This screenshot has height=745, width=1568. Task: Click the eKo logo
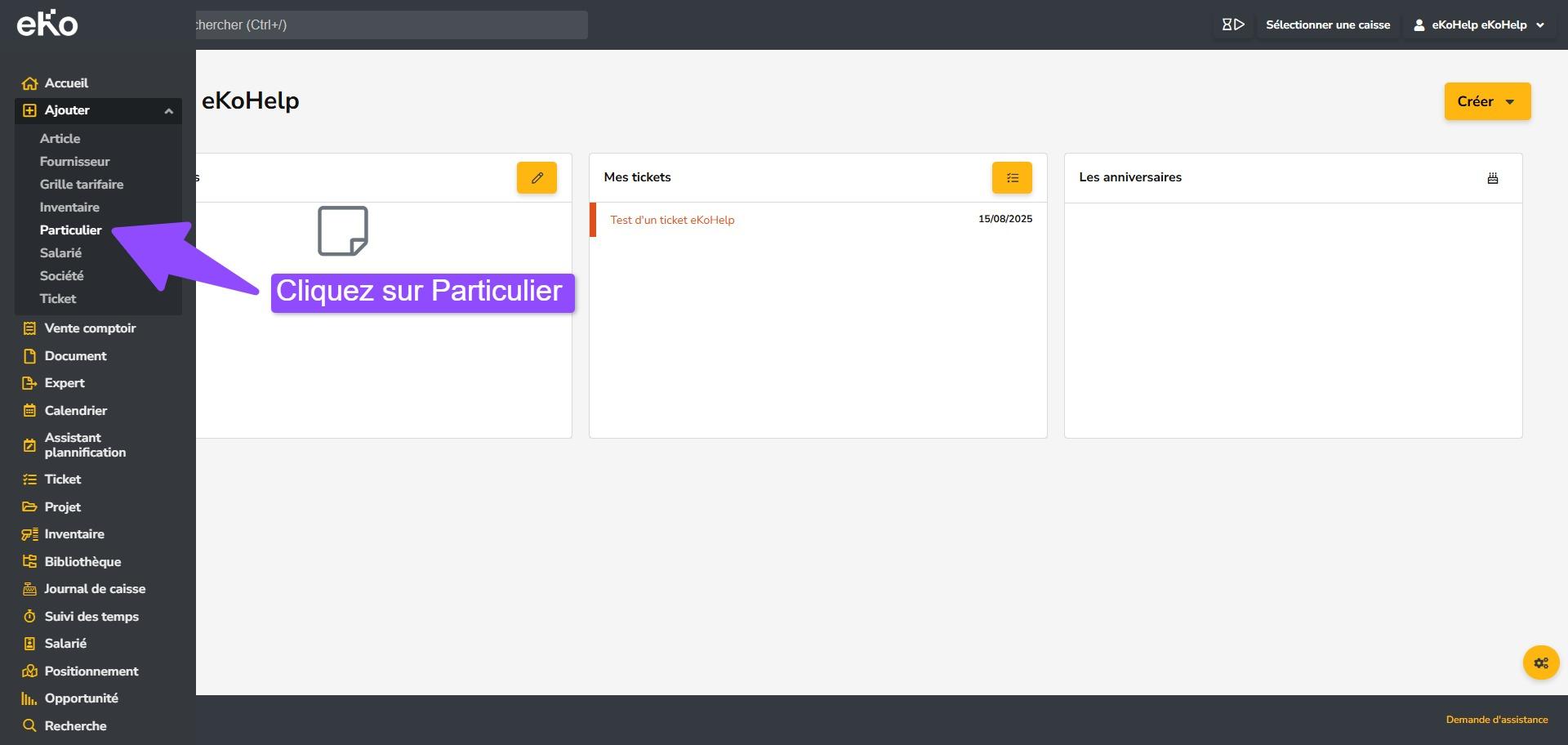click(x=47, y=24)
